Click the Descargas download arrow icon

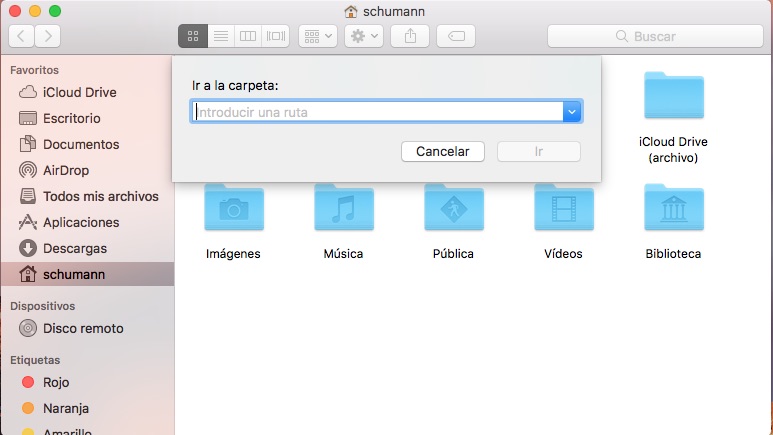click(x=28, y=248)
